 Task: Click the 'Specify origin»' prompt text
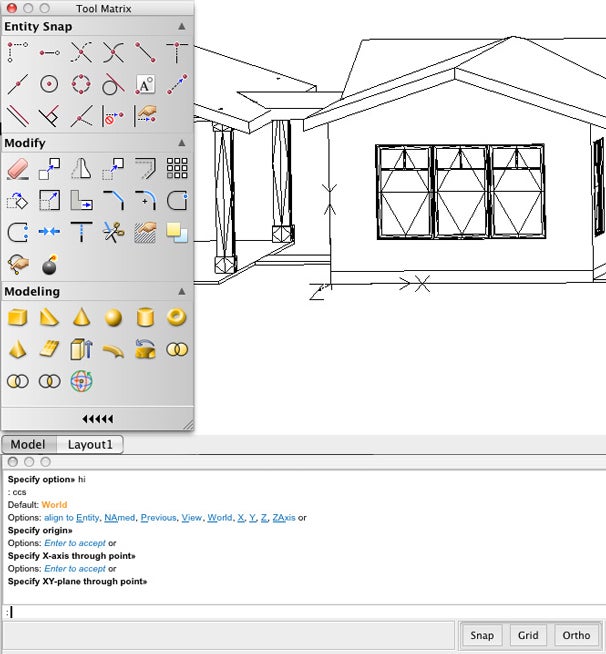click(x=40, y=531)
